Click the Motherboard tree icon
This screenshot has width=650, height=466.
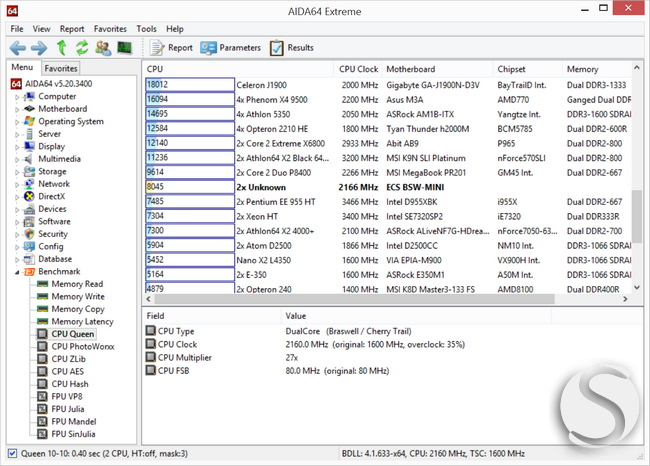coord(29,109)
